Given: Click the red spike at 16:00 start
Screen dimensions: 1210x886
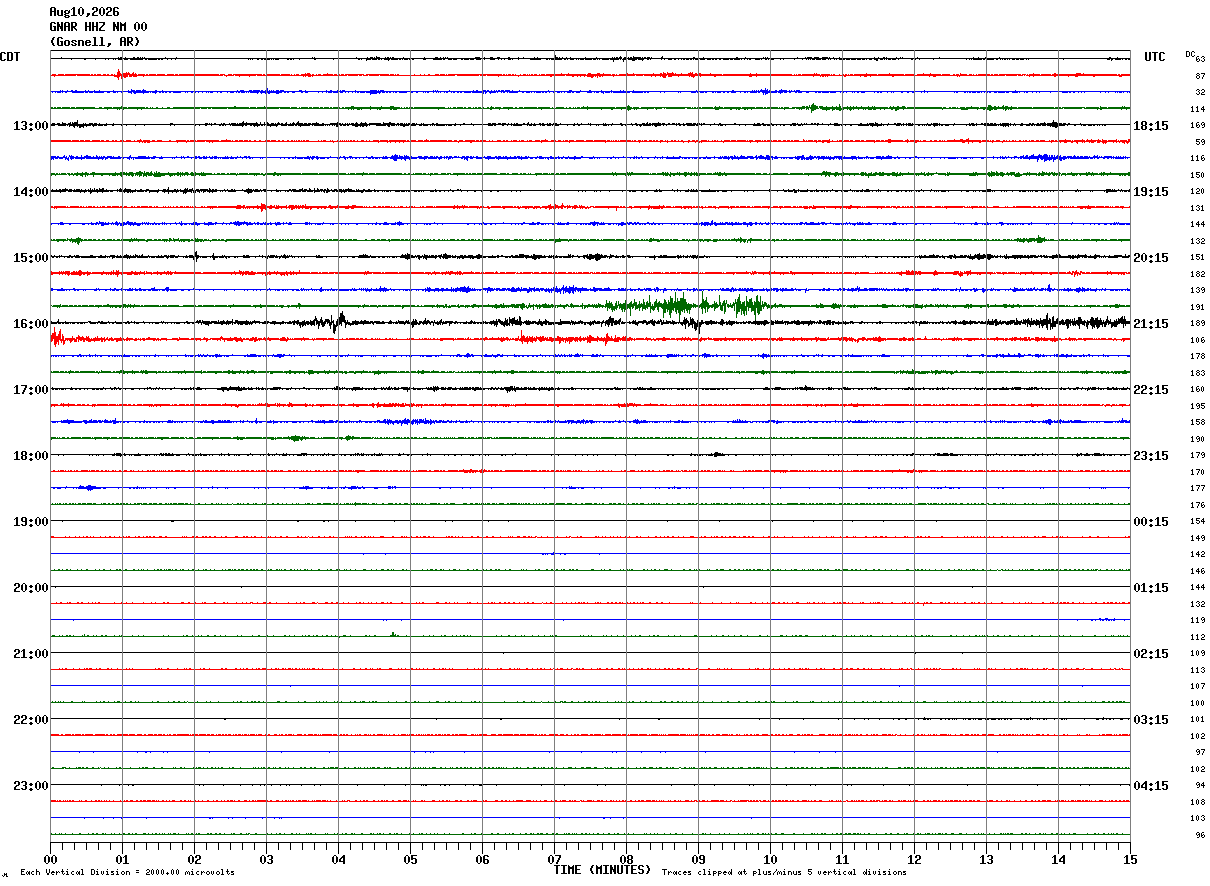Looking at the screenshot, I should (x=57, y=338).
